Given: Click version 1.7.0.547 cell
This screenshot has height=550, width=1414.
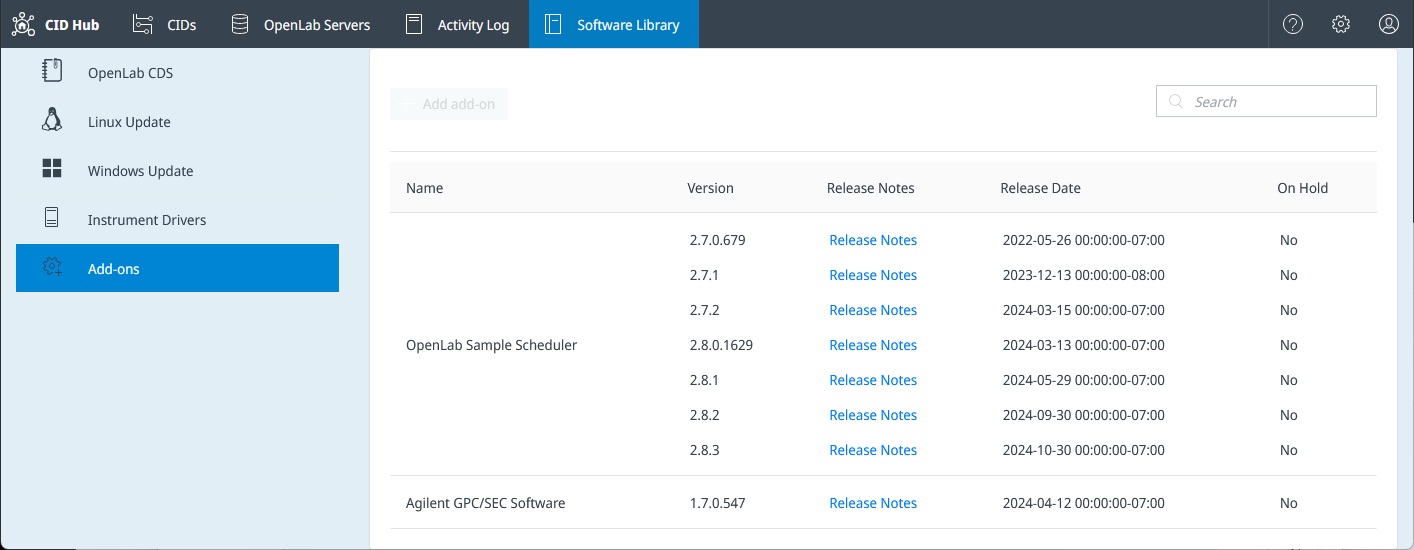Looking at the screenshot, I should (x=717, y=503).
